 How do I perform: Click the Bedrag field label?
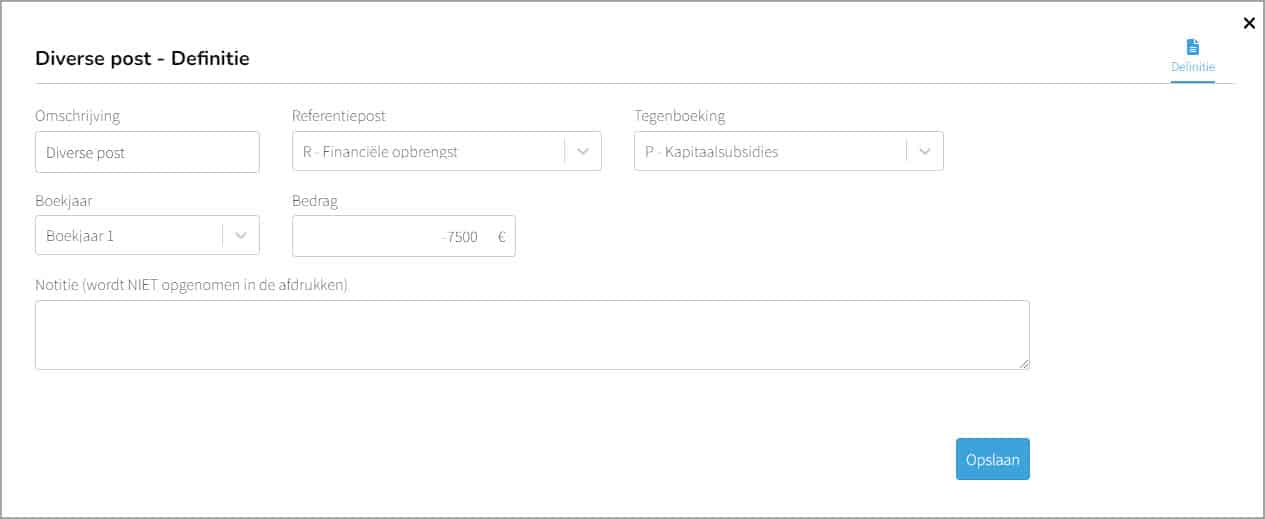coord(315,200)
